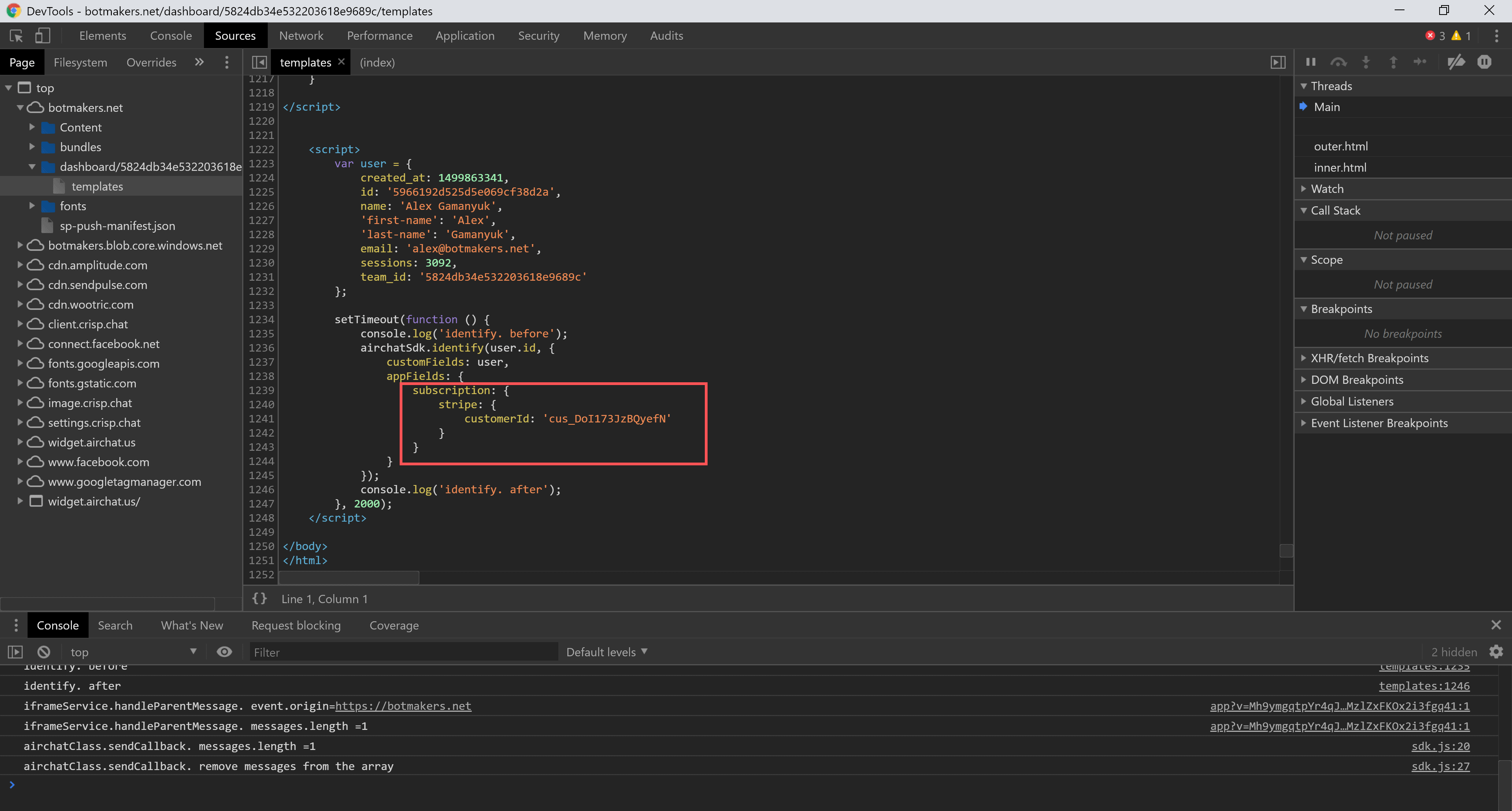Open the DevTools three-dot customize menu
Screen dimensions: 1512x811
[x=1496, y=36]
